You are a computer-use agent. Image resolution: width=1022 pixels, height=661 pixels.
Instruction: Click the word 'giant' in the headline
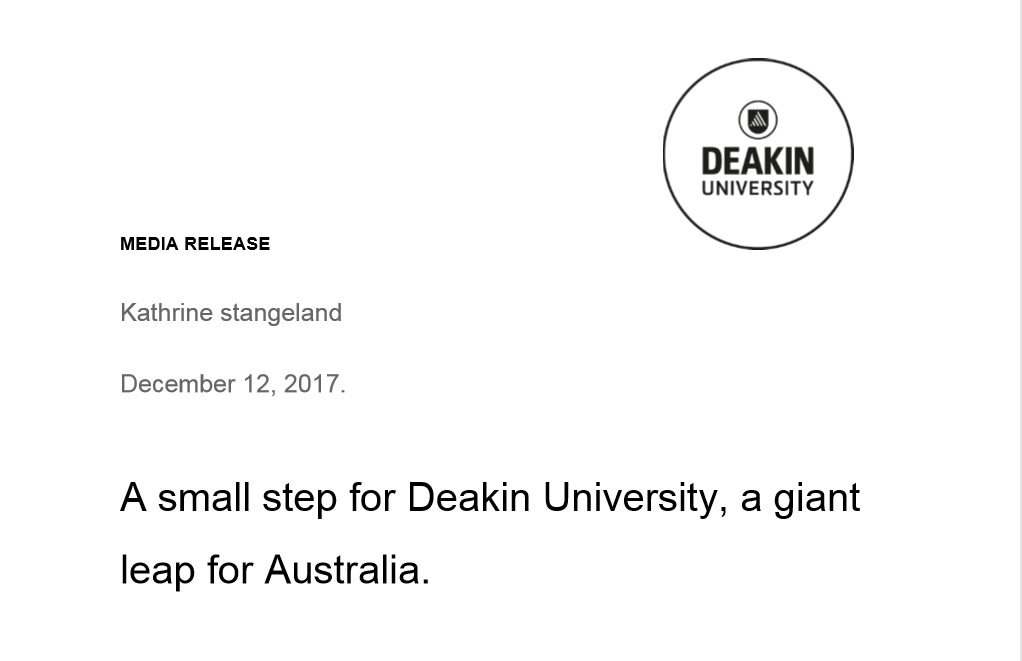pos(817,500)
